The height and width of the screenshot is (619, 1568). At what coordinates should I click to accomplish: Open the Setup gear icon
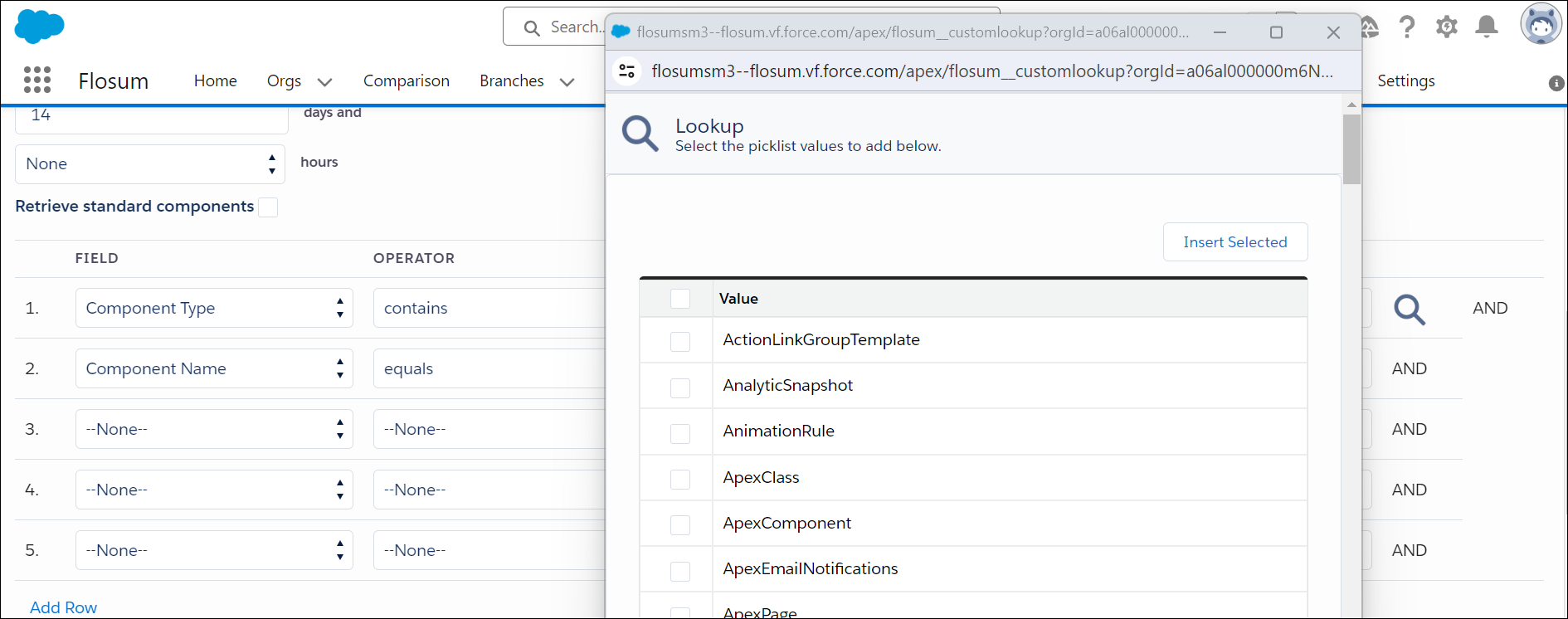pyautogui.click(x=1447, y=27)
